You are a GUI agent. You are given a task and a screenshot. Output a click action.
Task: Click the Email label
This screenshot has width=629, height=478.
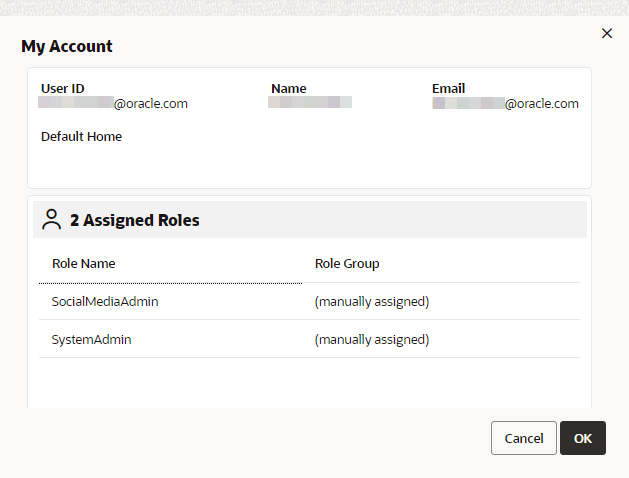pyautogui.click(x=448, y=88)
